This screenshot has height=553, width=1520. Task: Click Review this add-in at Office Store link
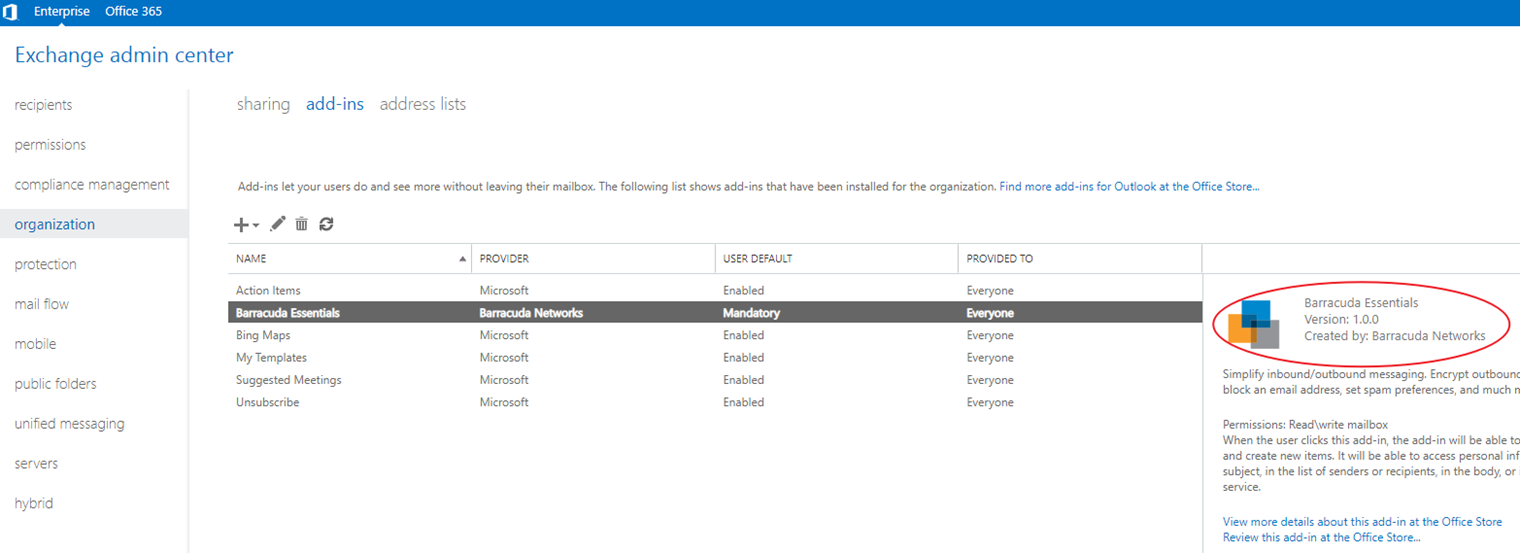point(1321,538)
